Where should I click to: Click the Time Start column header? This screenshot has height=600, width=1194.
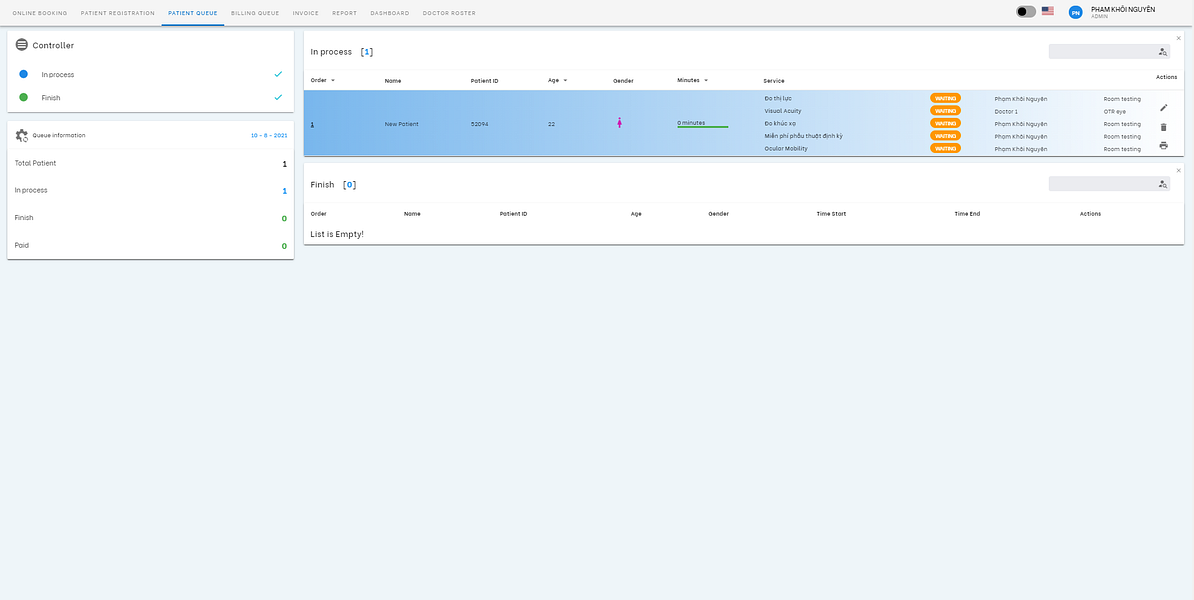coord(831,214)
